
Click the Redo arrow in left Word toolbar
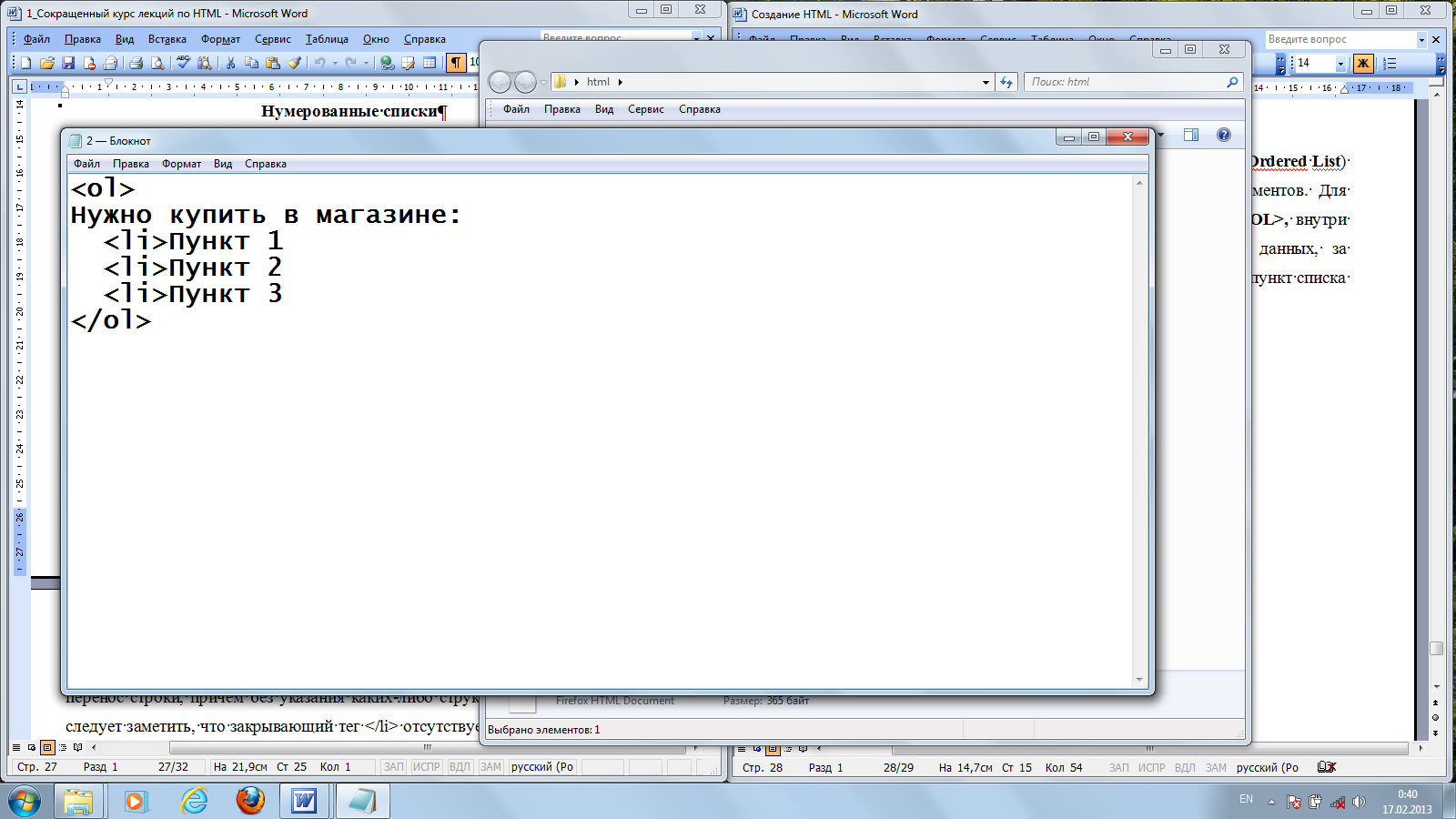tap(351, 63)
